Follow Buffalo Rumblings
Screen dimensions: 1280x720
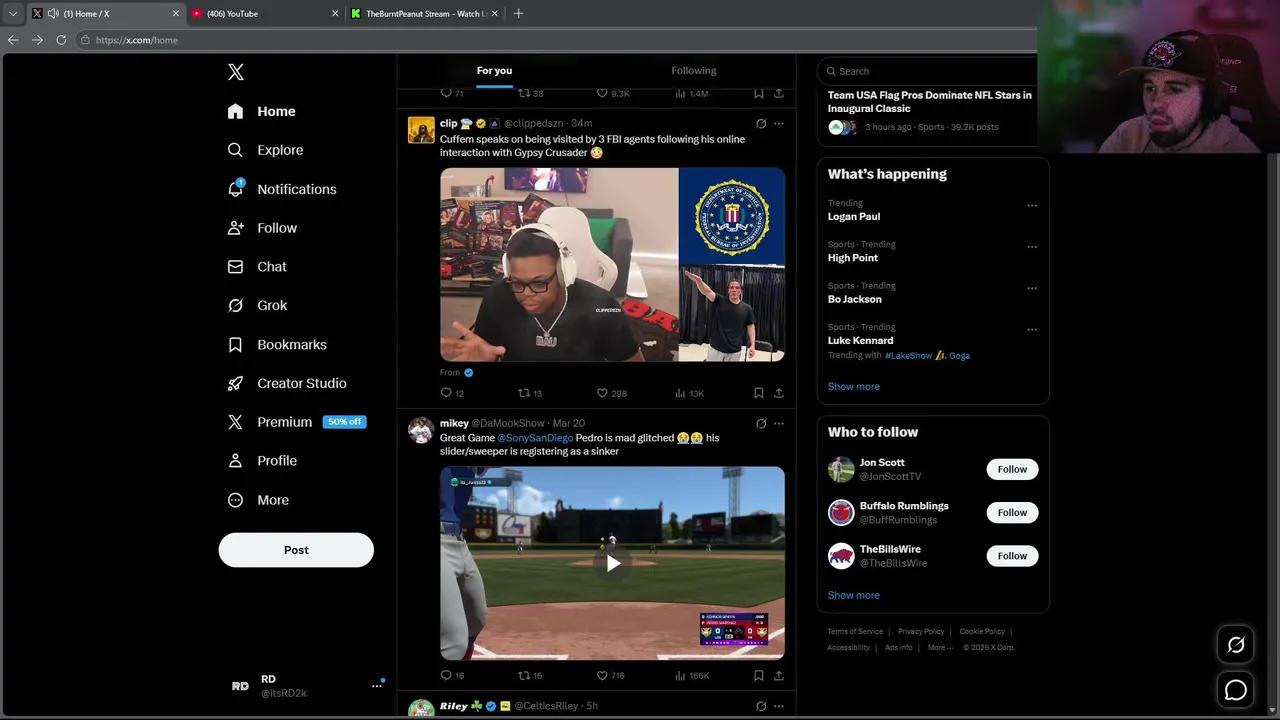click(x=1012, y=513)
